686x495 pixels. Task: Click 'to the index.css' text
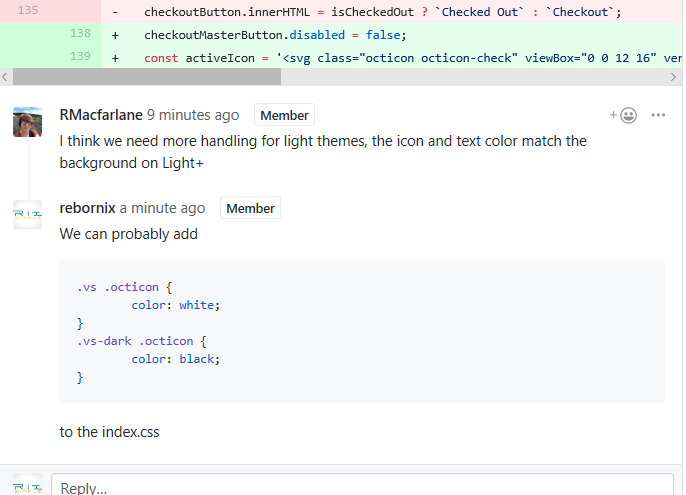tap(109, 432)
